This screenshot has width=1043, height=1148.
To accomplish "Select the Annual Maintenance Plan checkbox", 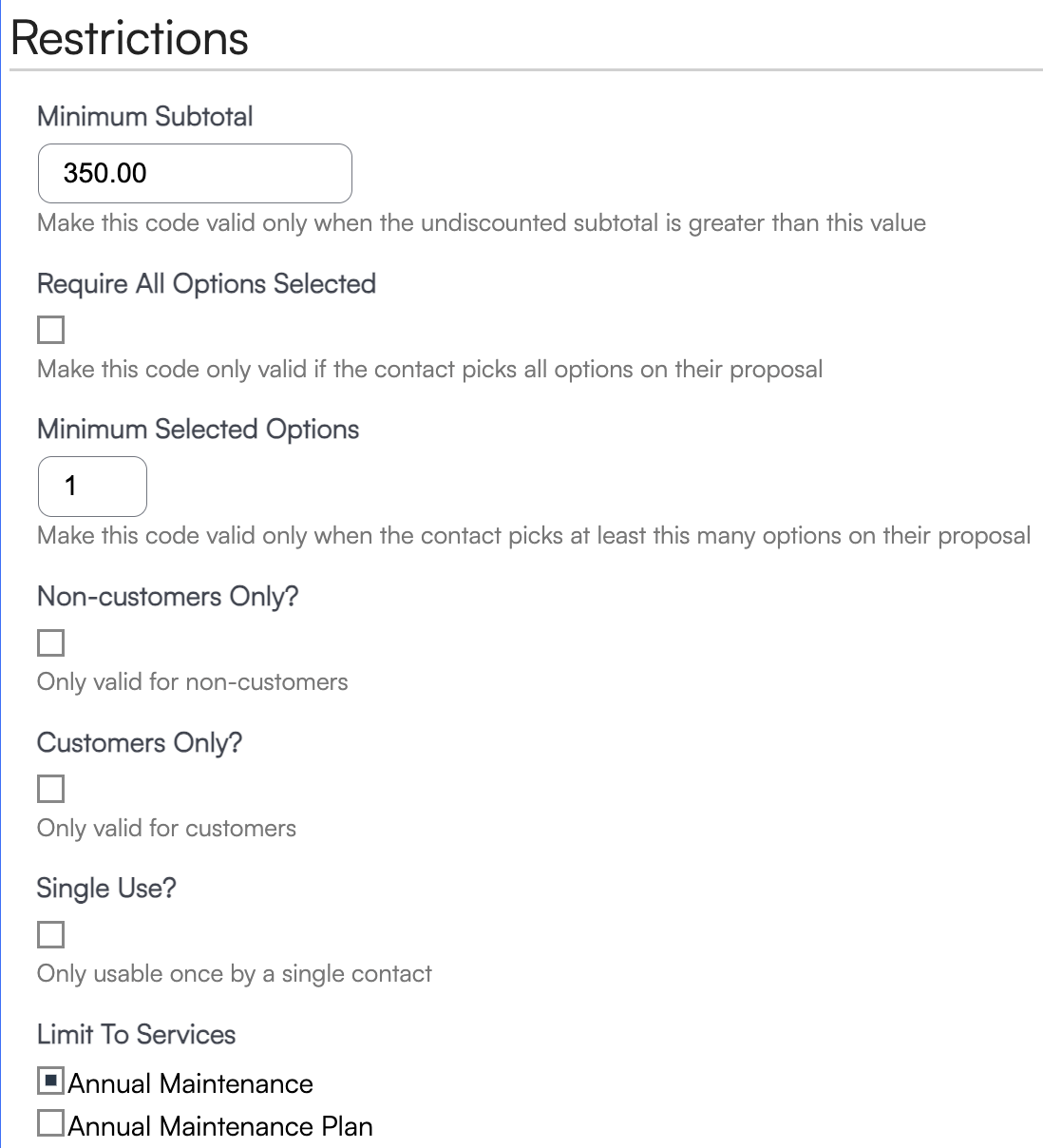I will tap(51, 1123).
